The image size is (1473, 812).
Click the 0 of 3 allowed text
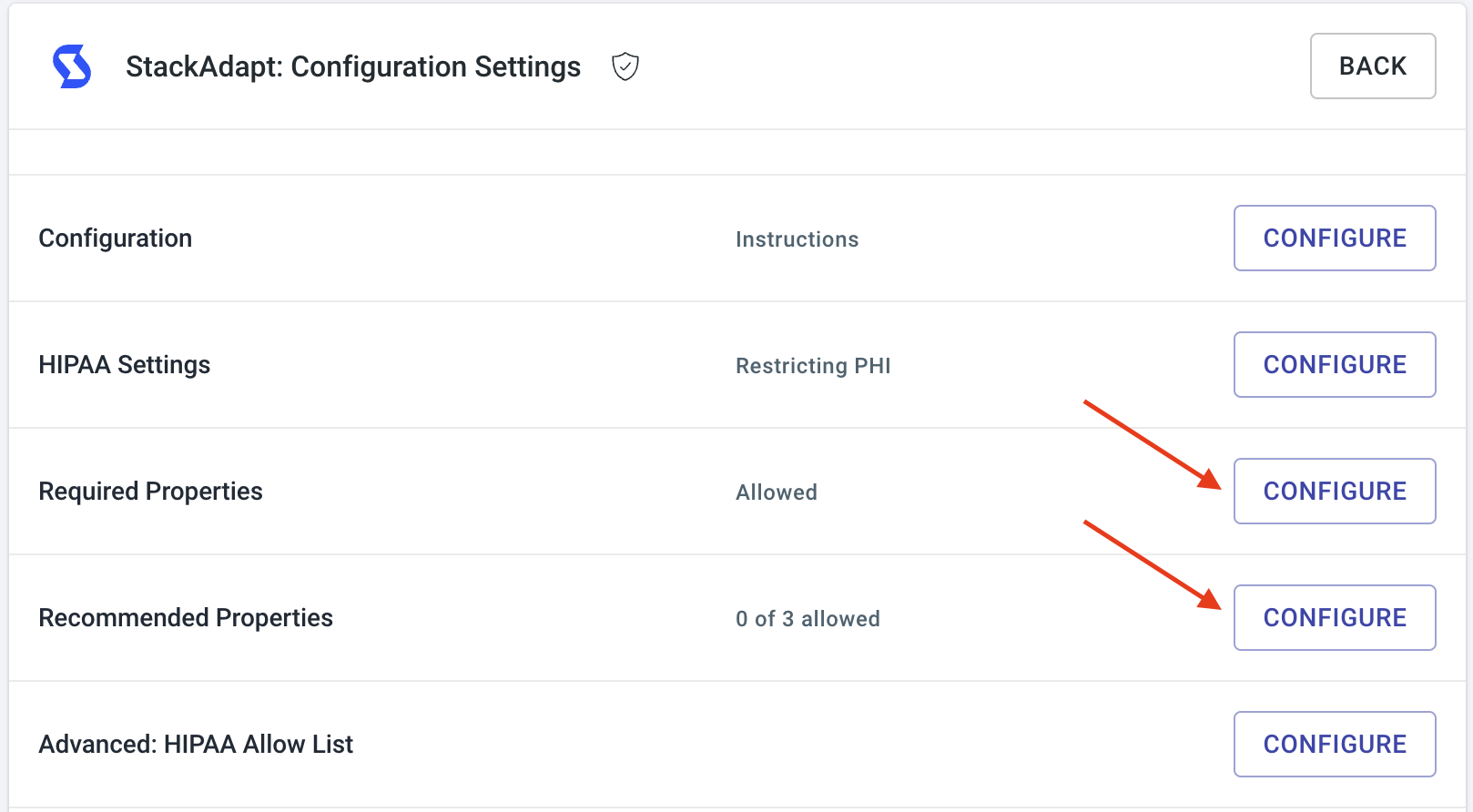pos(808,619)
